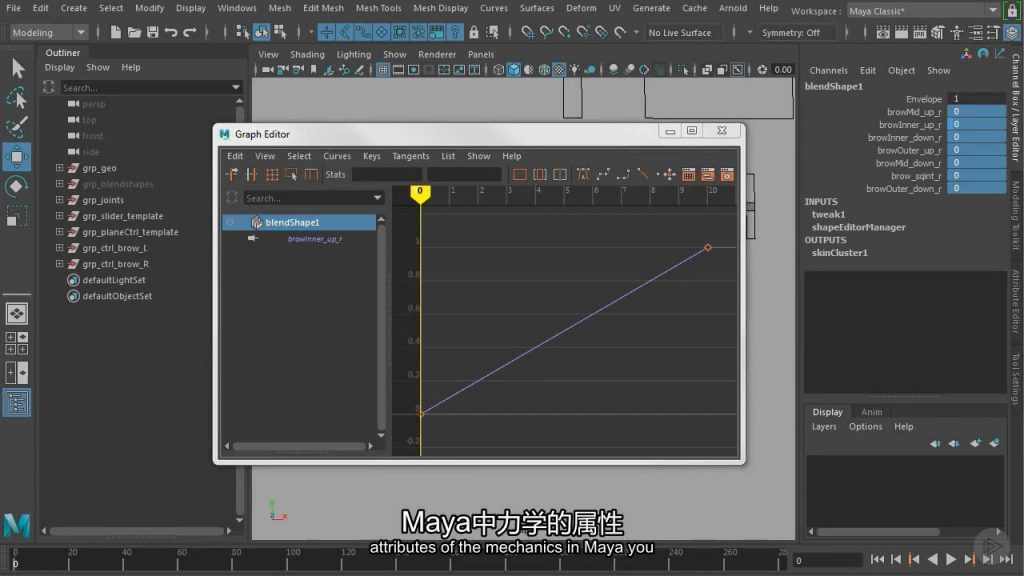Image resolution: width=1024 pixels, height=576 pixels.
Task: Click Region Keys tool in Graph Editor
Action: click(291, 174)
